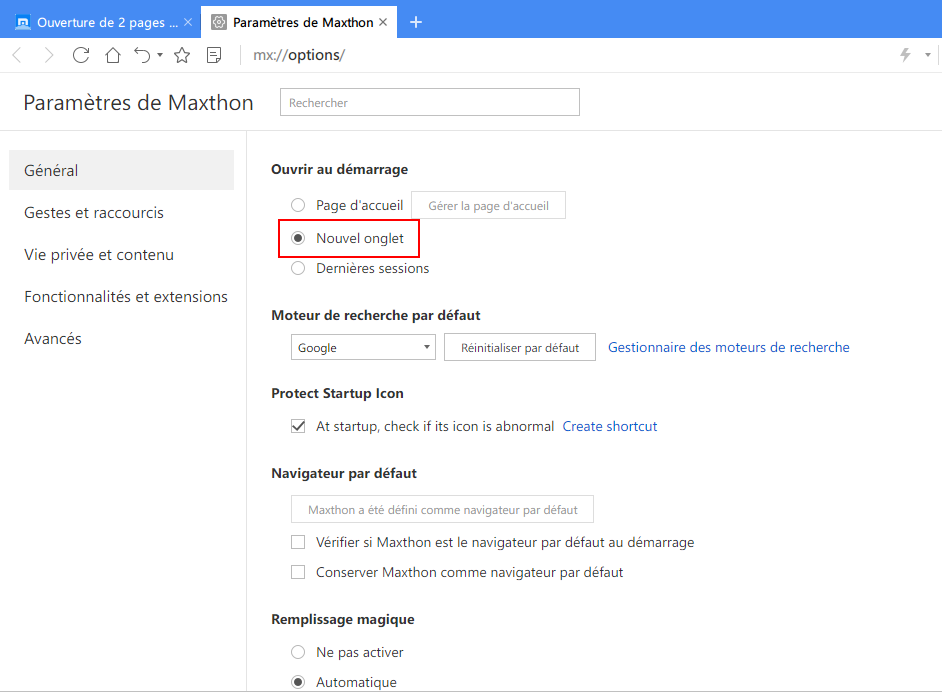Open a new tab with plus button
The width and height of the screenshot is (942, 692).
pos(416,22)
